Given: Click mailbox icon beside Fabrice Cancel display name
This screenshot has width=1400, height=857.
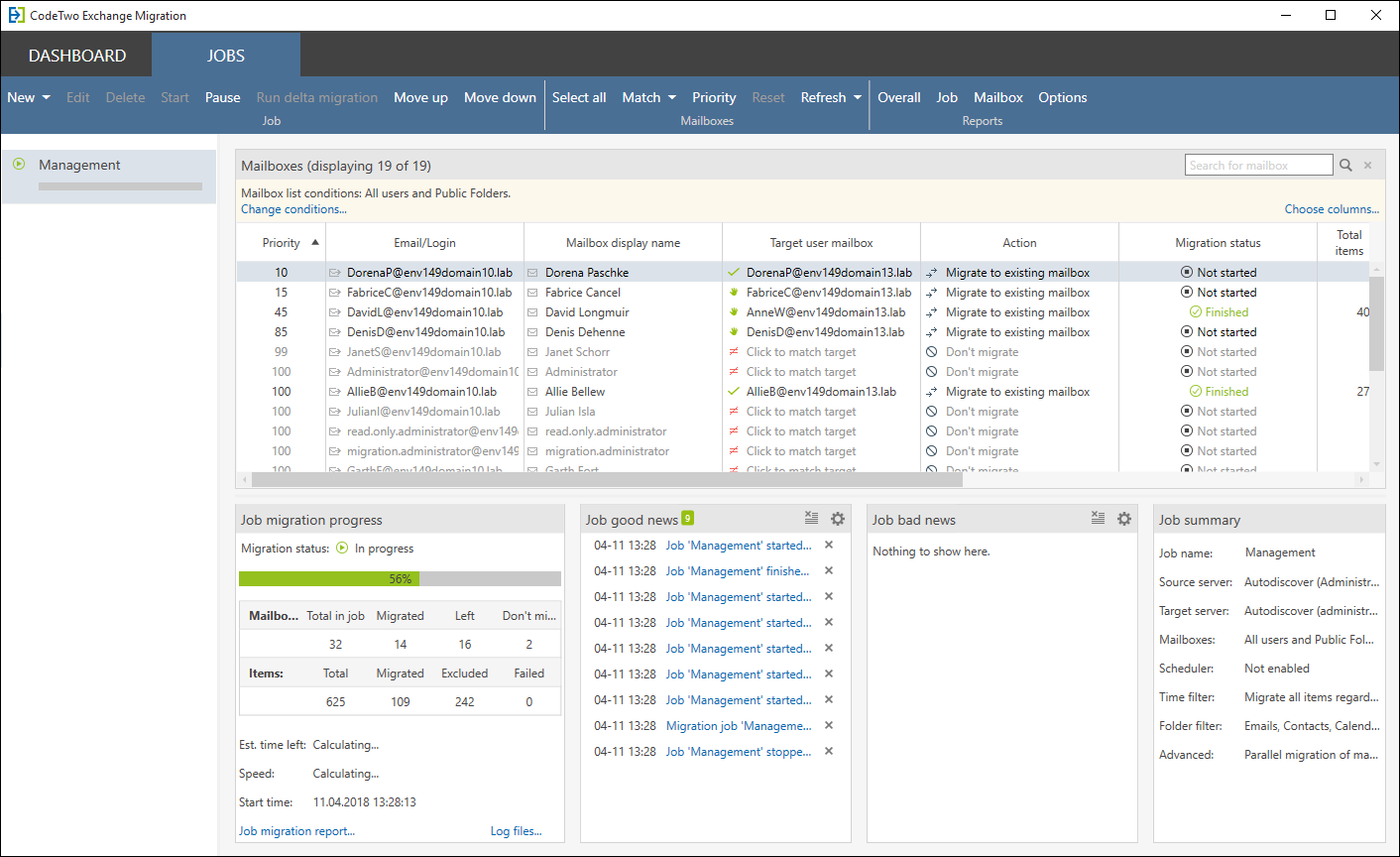Looking at the screenshot, I should [x=533, y=293].
